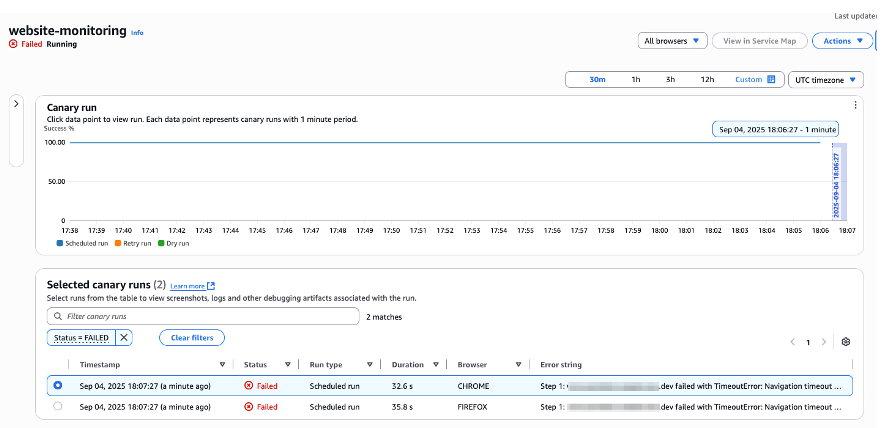882x428 pixels.
Task: Click the Clear filters button
Action: pos(194,338)
